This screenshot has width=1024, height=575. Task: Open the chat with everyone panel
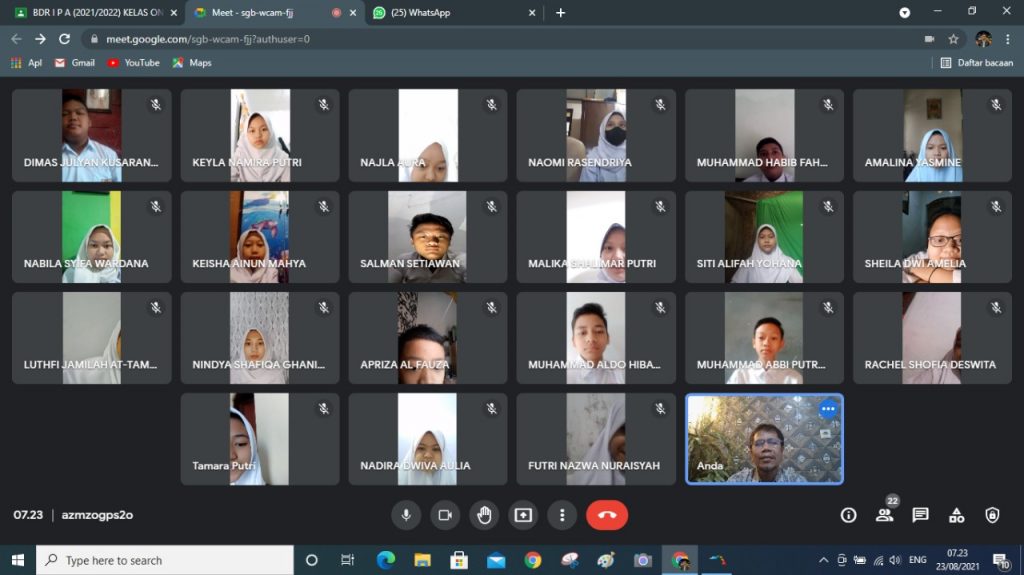tap(920, 515)
